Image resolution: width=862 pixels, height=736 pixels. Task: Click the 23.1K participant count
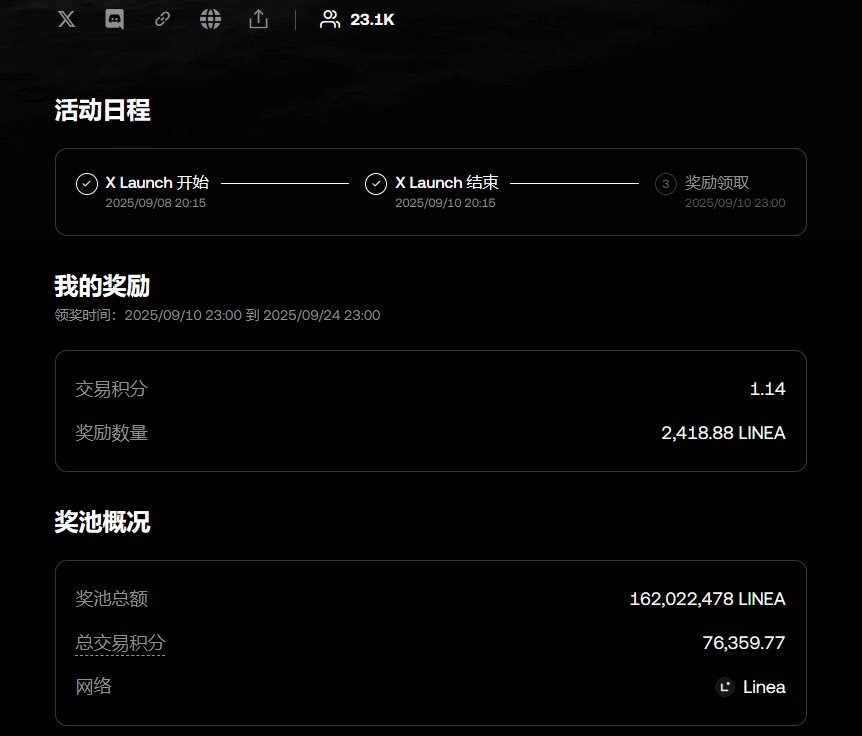coord(372,19)
